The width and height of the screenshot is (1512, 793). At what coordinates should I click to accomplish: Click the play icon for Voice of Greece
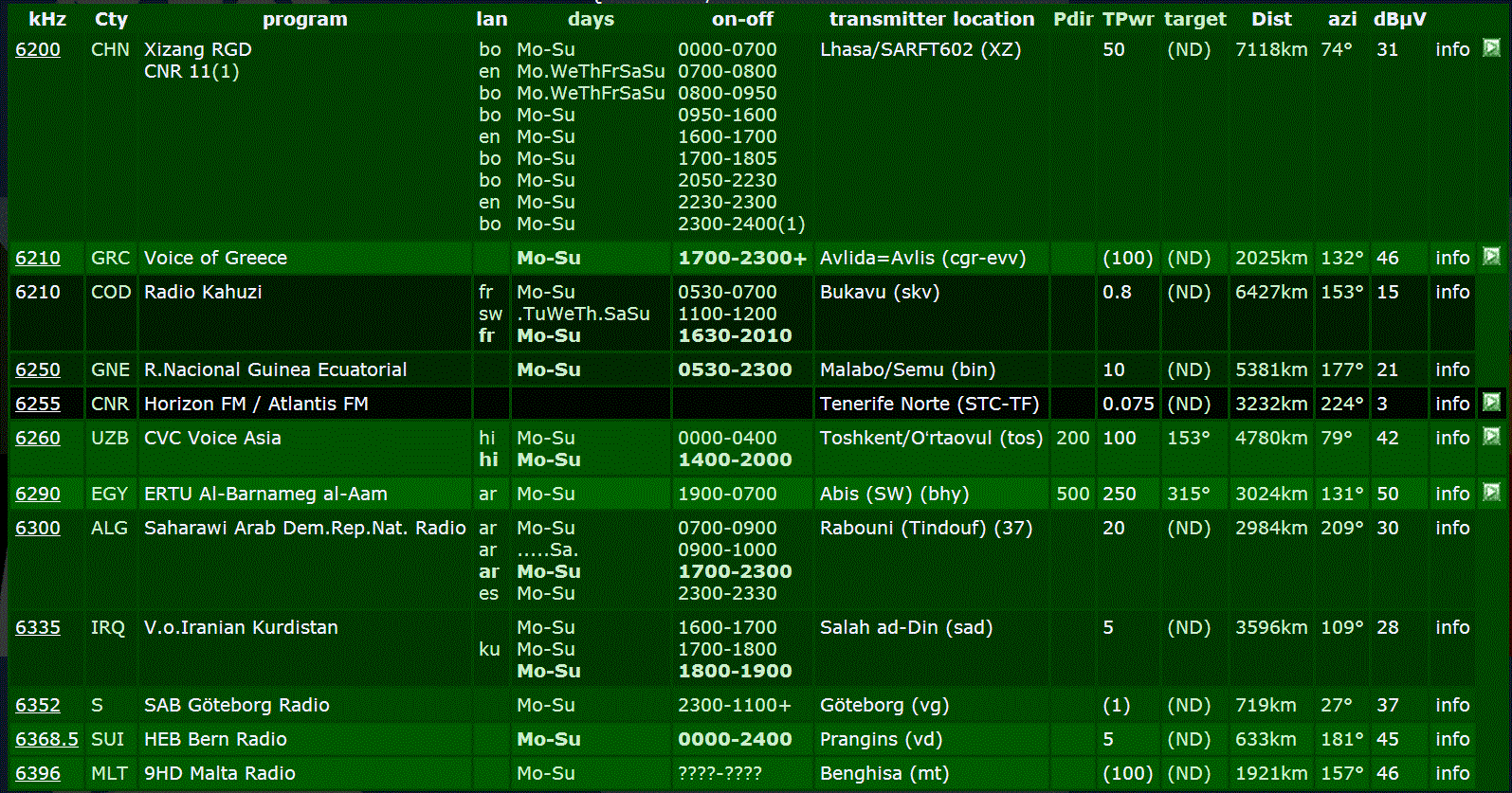[x=1491, y=257]
